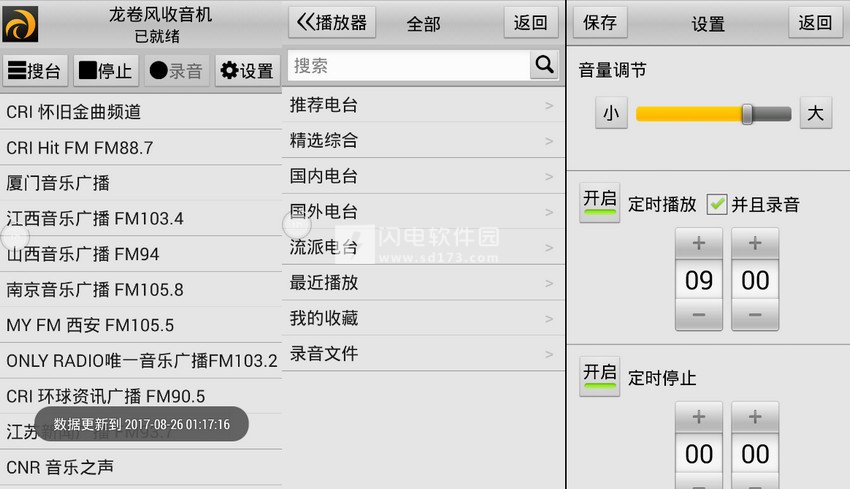Toggle the 开启 switch for 定时播放
The height and width of the screenshot is (489, 850).
(600, 202)
